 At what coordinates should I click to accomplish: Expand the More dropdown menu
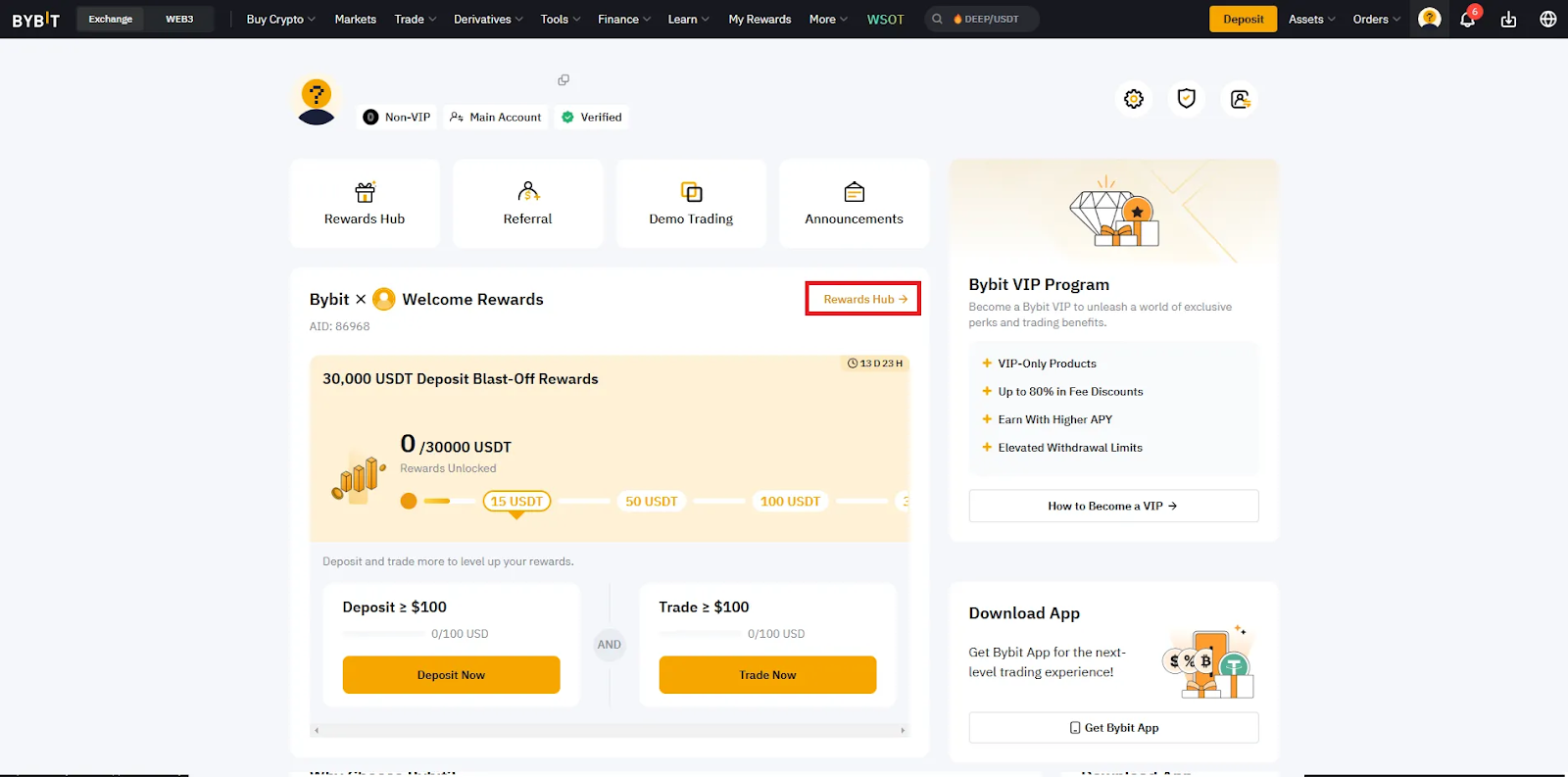coord(828,19)
